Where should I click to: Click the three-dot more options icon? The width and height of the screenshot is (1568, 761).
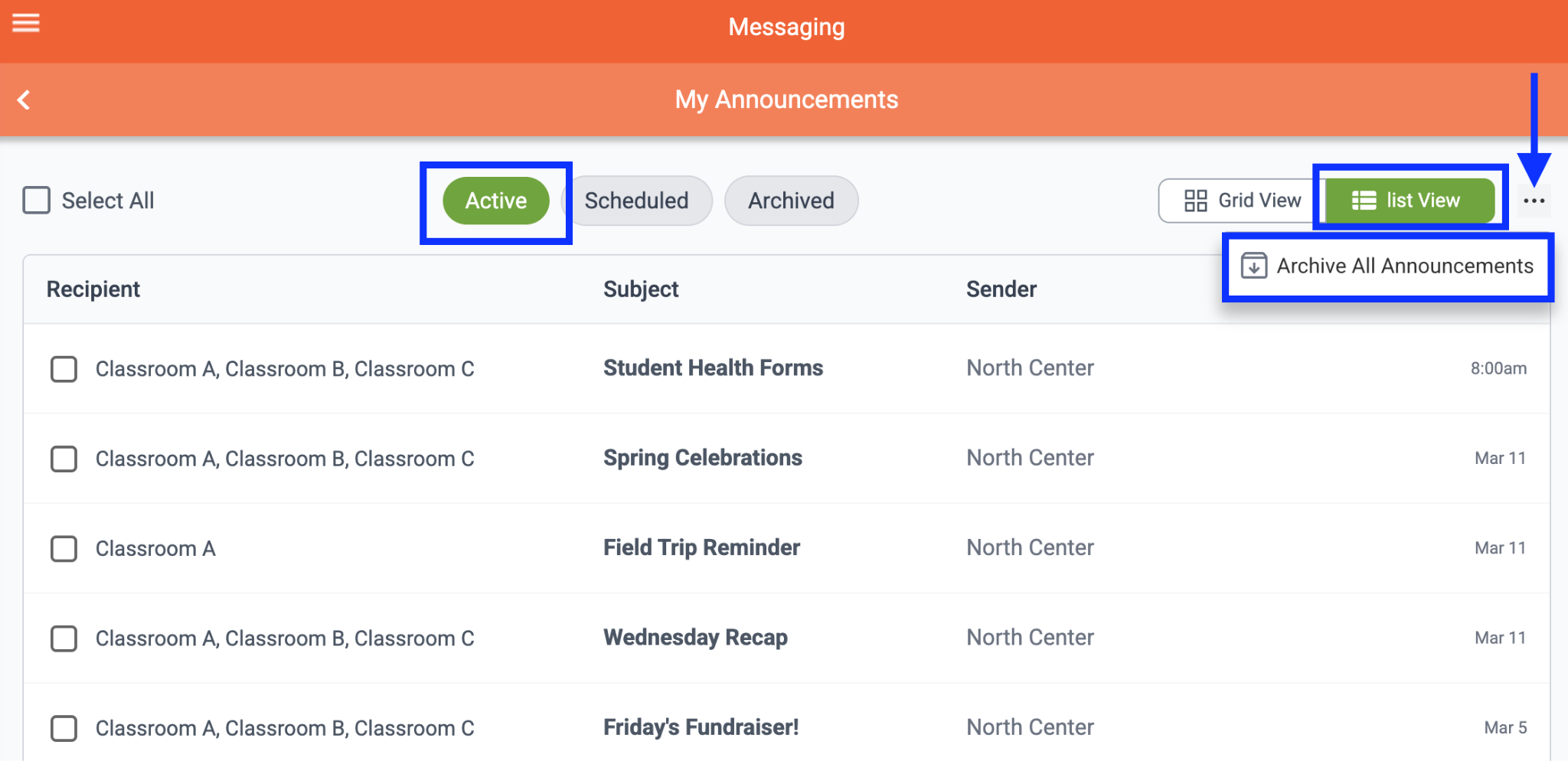coord(1534,201)
